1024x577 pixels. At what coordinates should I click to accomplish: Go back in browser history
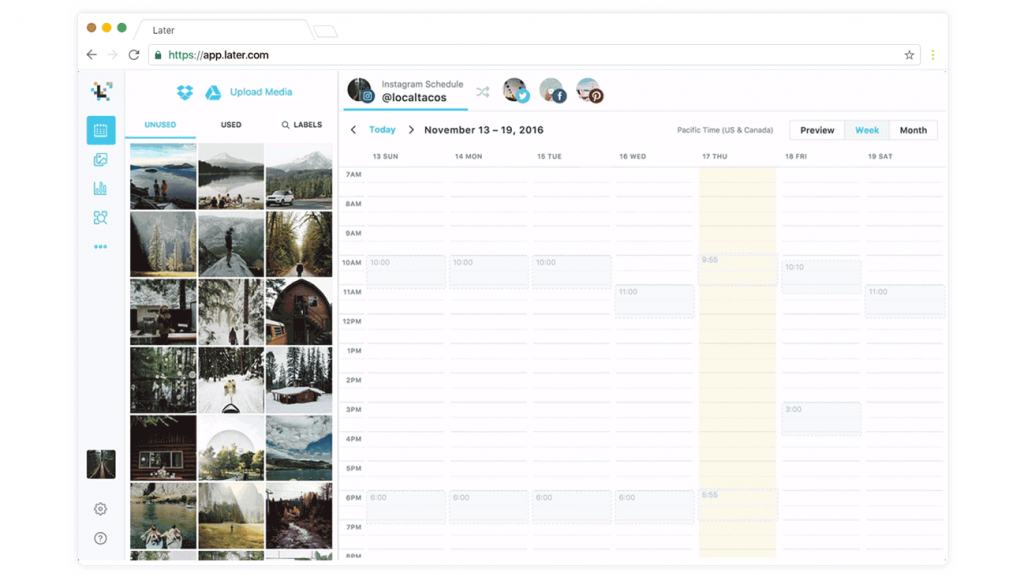tap(92, 55)
